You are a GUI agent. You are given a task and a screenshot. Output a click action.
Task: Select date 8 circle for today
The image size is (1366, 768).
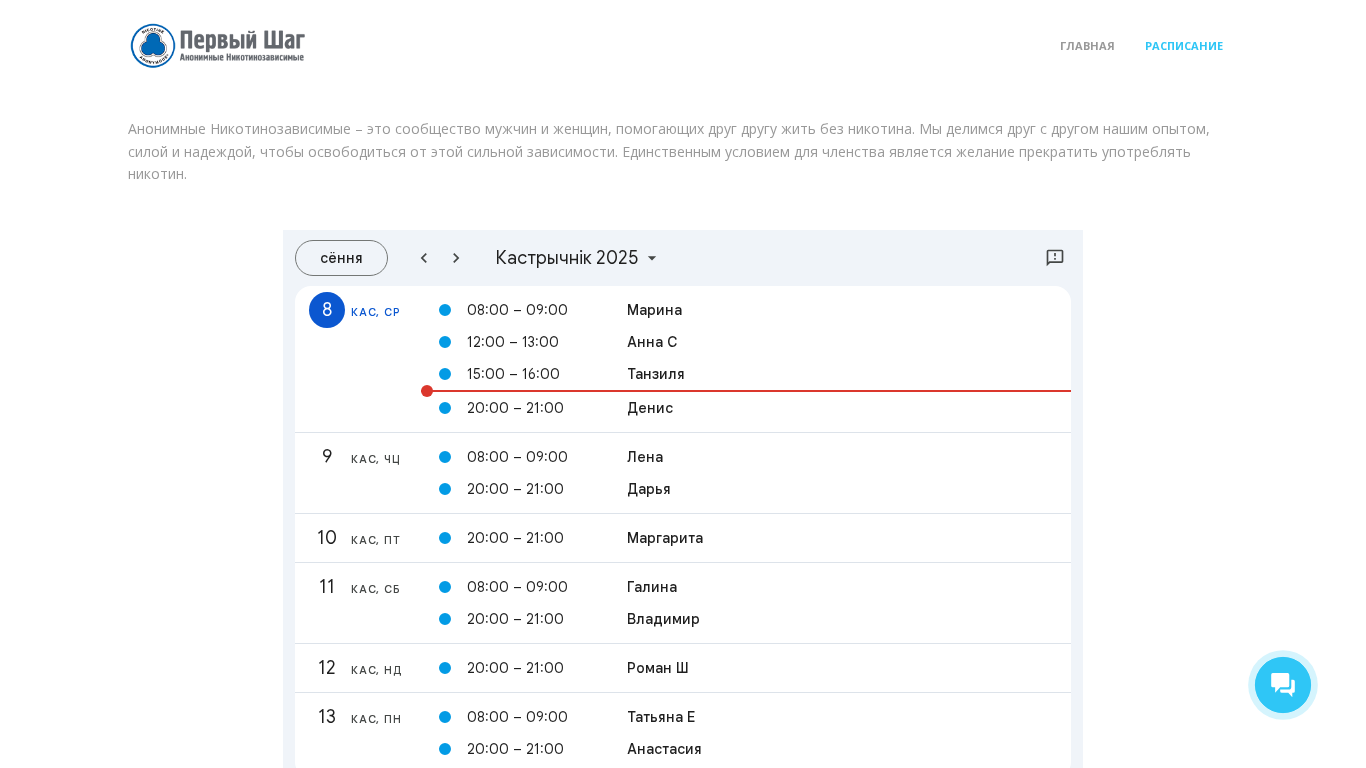coord(327,310)
